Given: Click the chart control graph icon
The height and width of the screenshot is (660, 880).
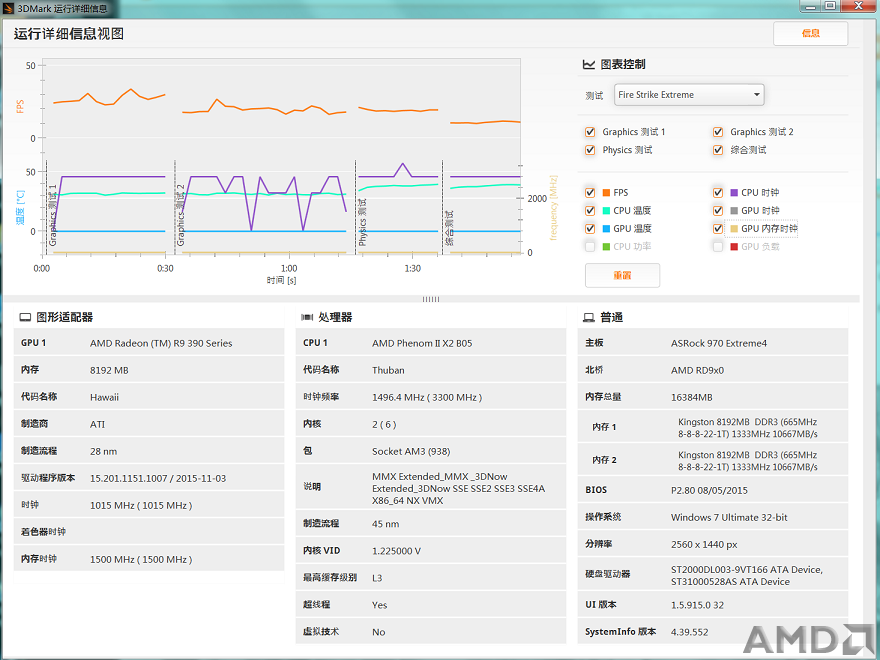Looking at the screenshot, I should [589, 65].
